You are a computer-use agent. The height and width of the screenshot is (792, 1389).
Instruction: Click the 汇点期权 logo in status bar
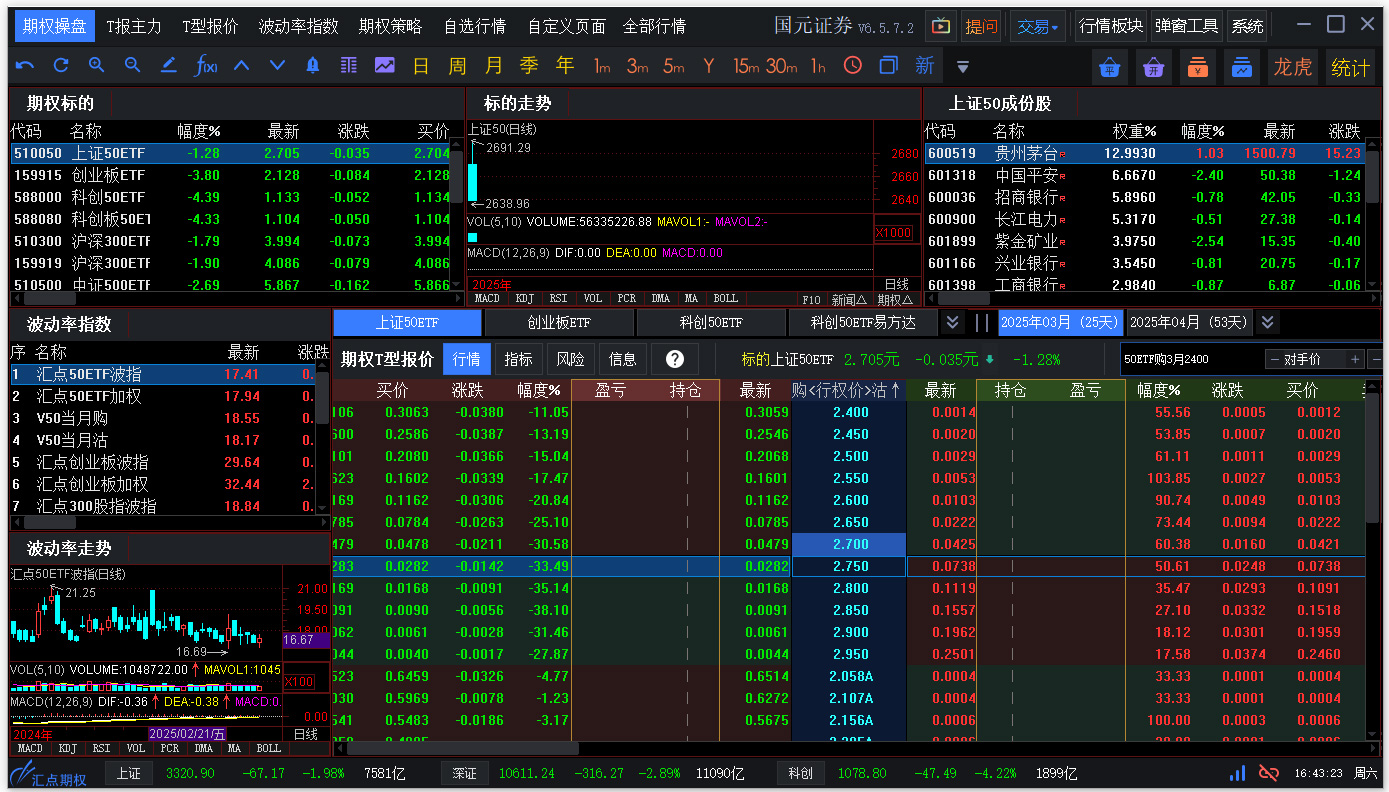coord(49,775)
